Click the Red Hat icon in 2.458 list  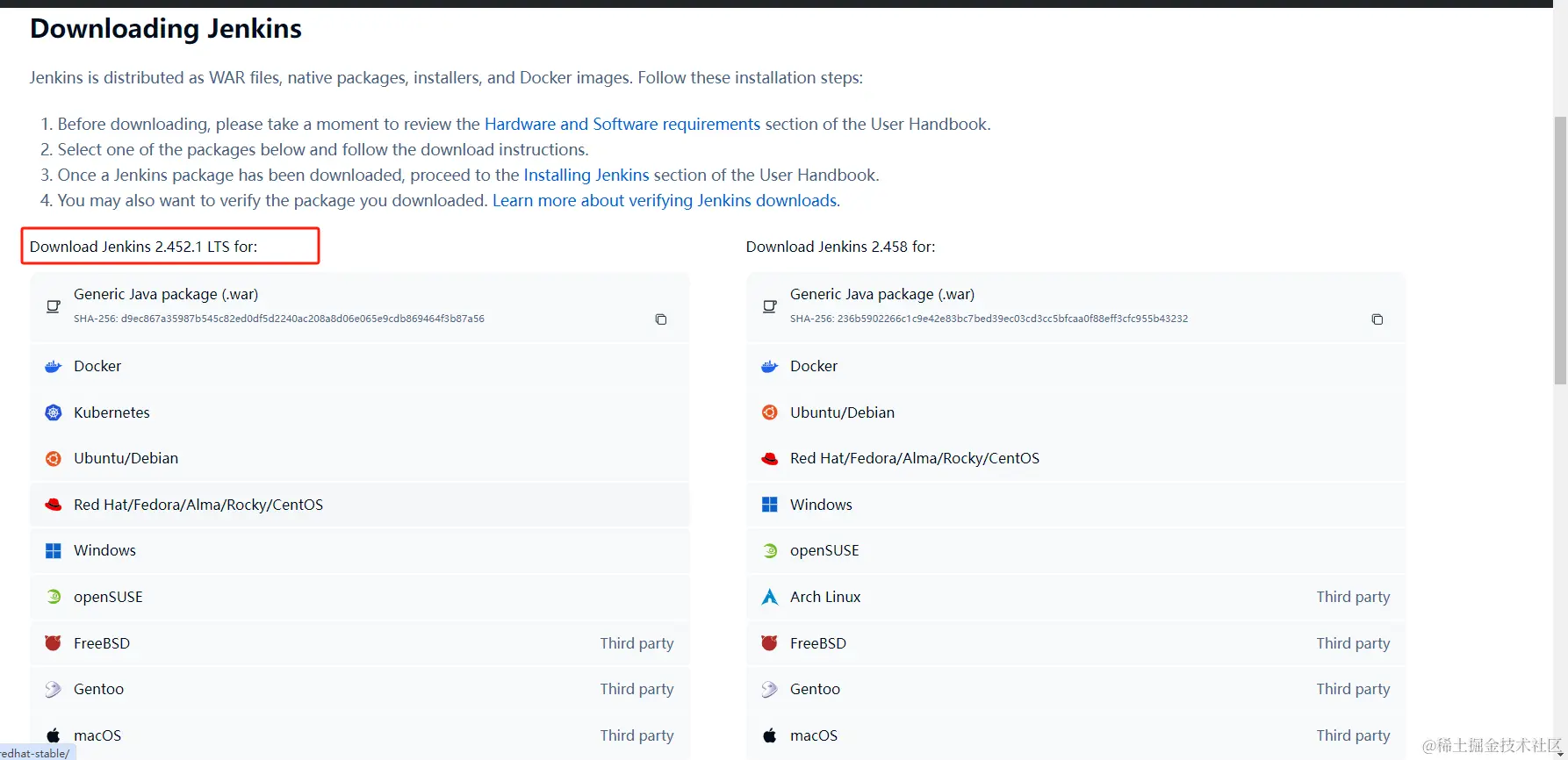coord(770,459)
